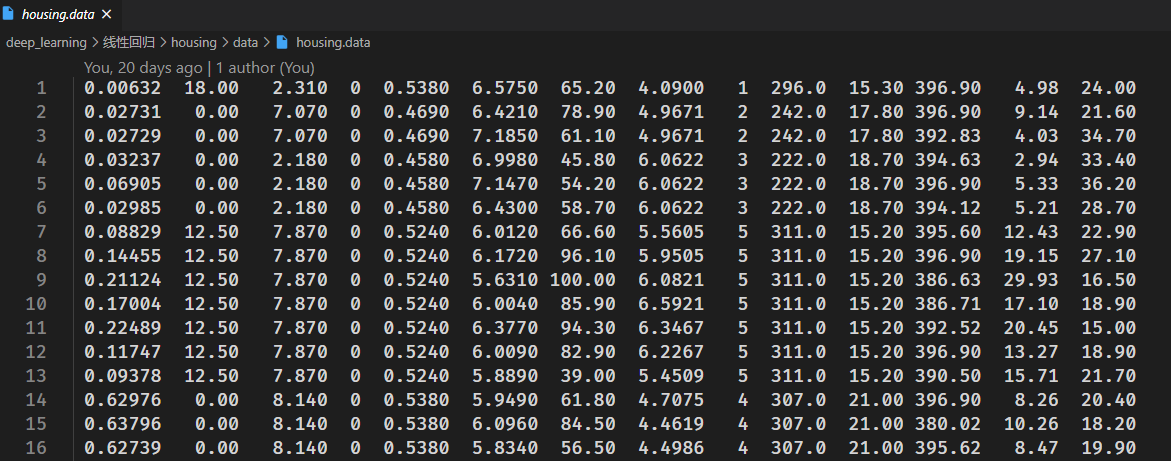Open the 线性回归 breadcrumb folder
The image size is (1171, 461).
tap(128, 43)
